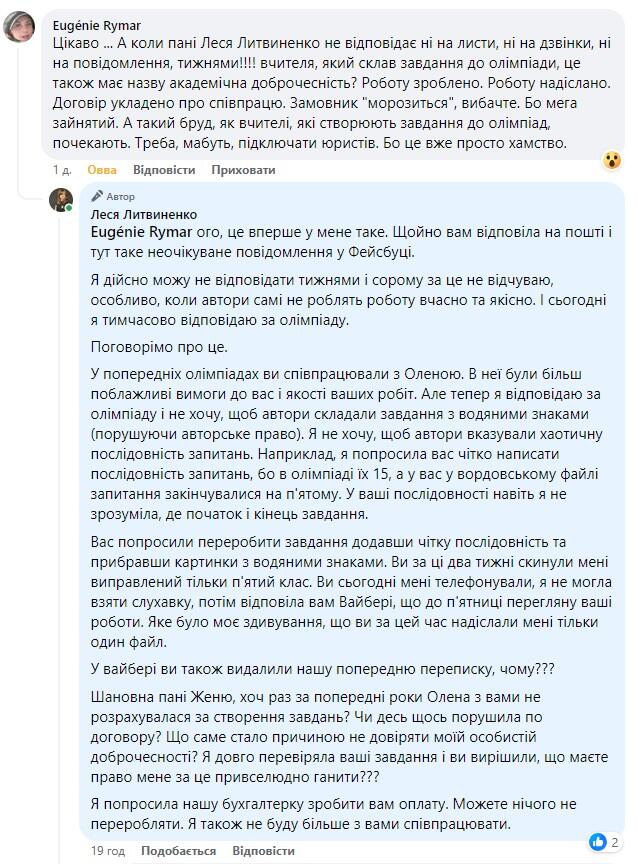Open the Eugénie Rymar name link
The image size is (637, 864).
coord(96,25)
